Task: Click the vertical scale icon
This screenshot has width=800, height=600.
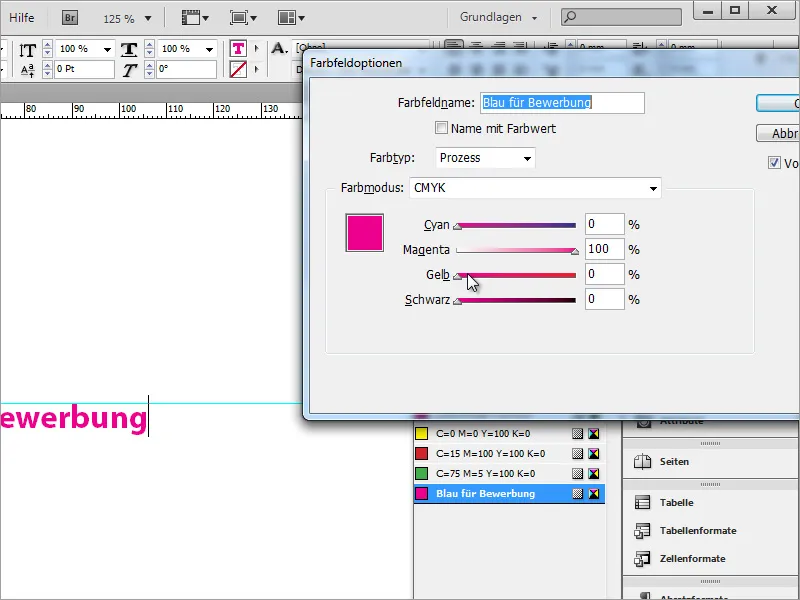Action: pyautogui.click(x=28, y=50)
